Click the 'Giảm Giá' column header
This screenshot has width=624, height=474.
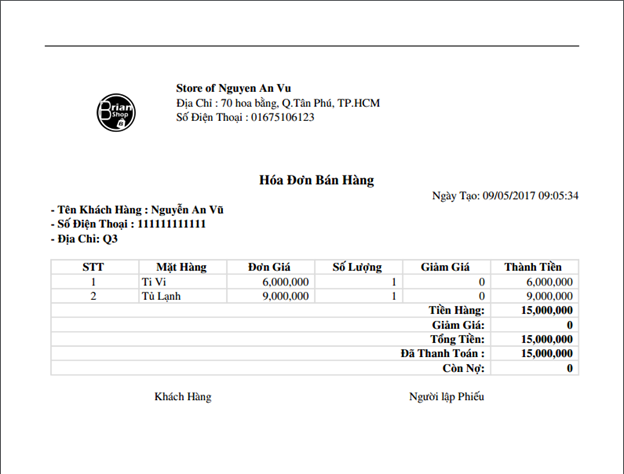[x=445, y=267]
